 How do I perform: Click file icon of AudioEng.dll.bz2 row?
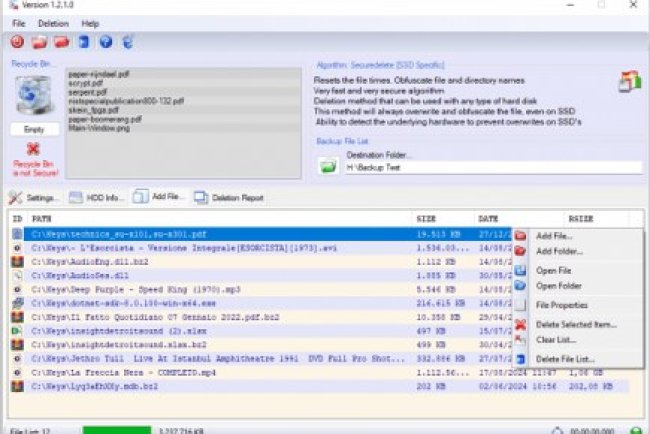(x=17, y=262)
